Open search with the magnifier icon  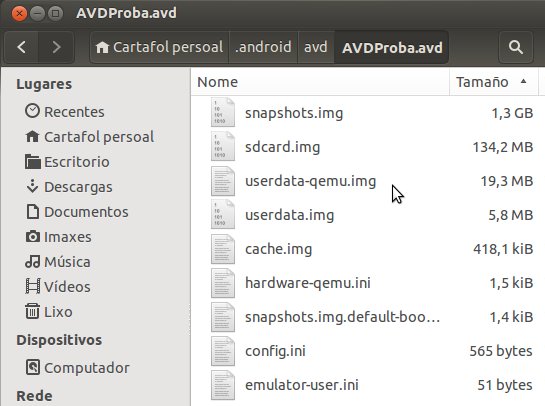coord(515,47)
